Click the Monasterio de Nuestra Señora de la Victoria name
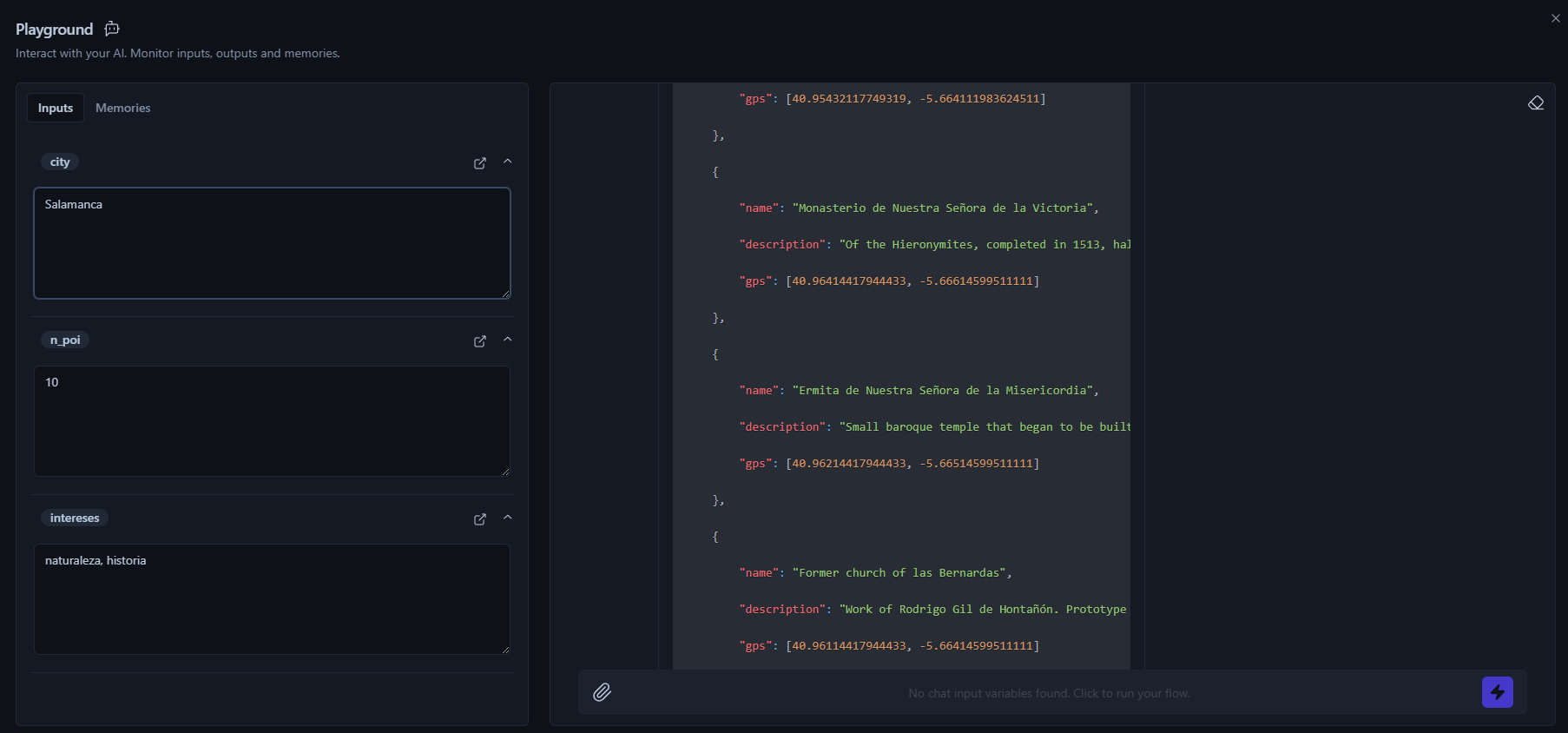 (945, 208)
